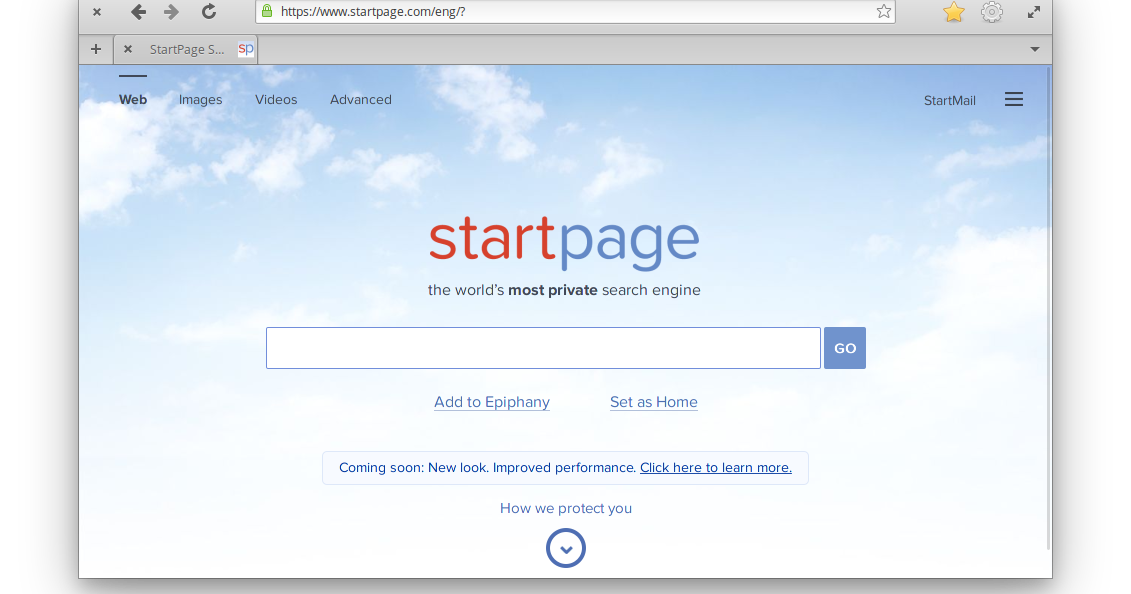The width and height of the screenshot is (1131, 594).
Task: Click the Add to Epiphany link
Action: click(x=491, y=402)
